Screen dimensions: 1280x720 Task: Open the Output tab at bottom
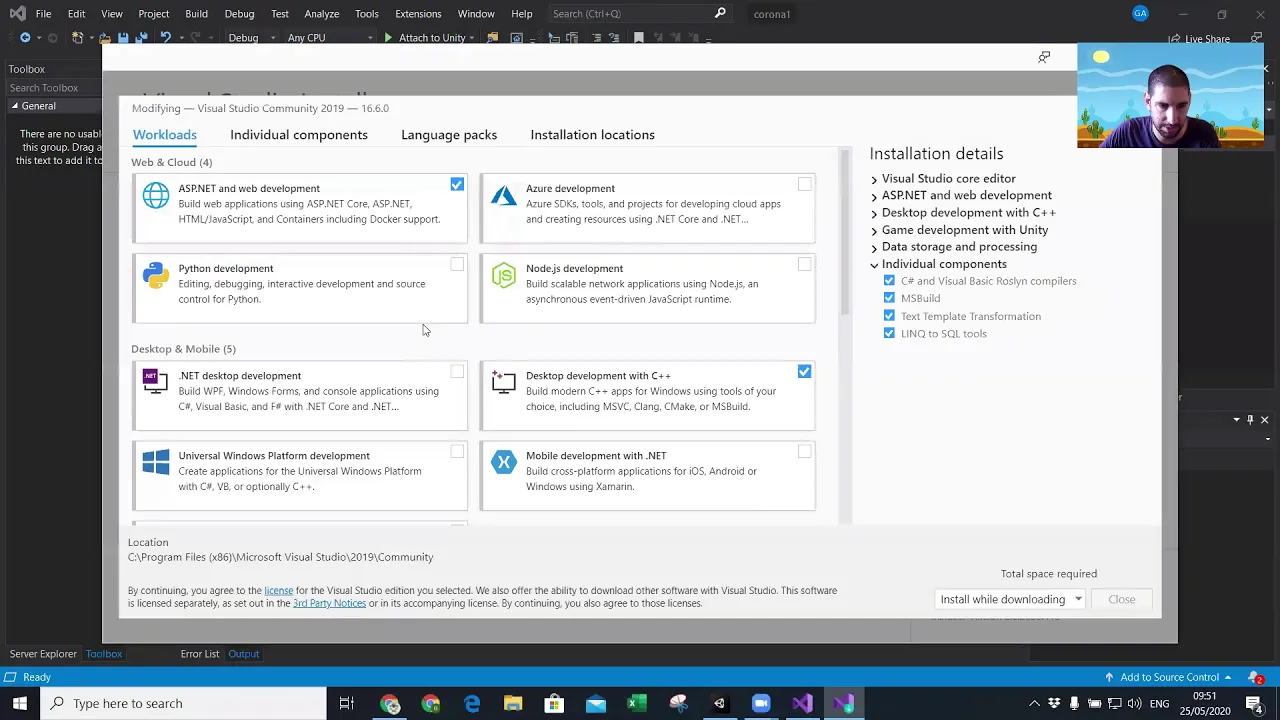click(243, 654)
